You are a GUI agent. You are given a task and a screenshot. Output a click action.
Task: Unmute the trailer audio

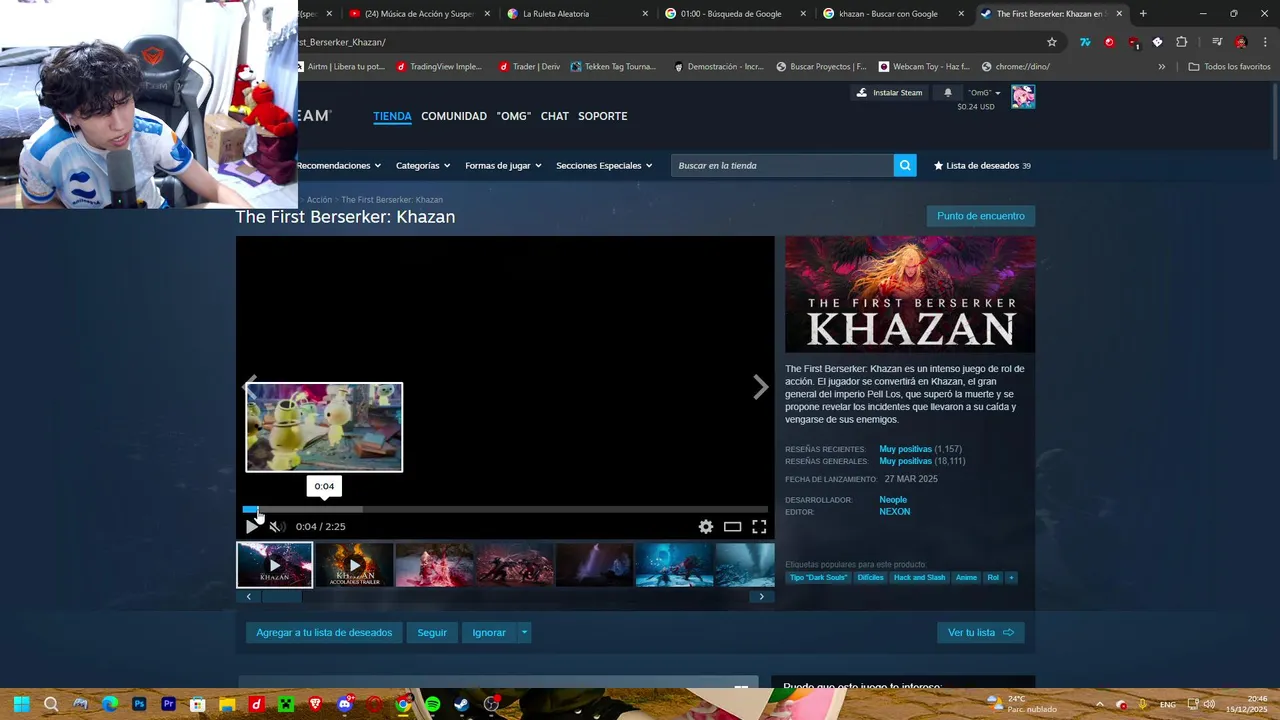(x=276, y=527)
